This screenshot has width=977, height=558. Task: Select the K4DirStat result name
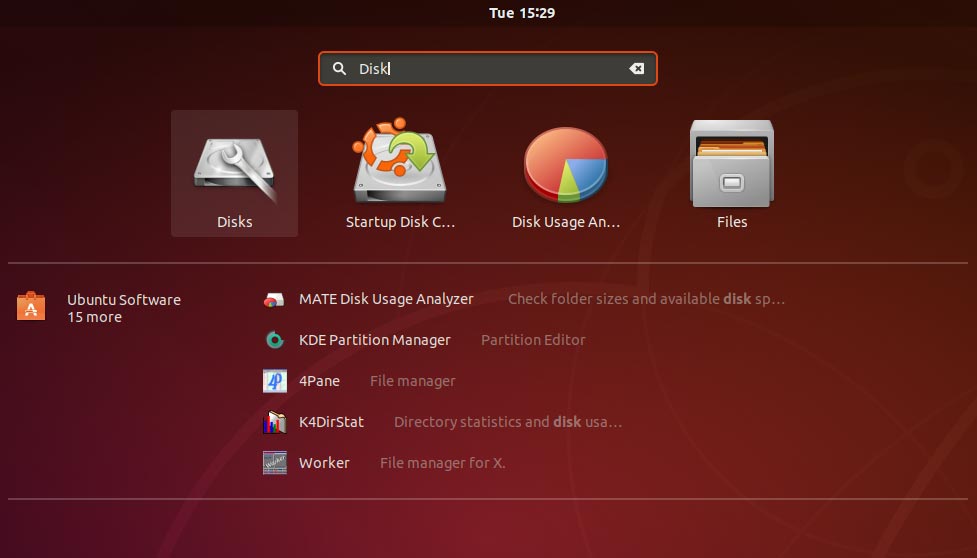click(331, 422)
